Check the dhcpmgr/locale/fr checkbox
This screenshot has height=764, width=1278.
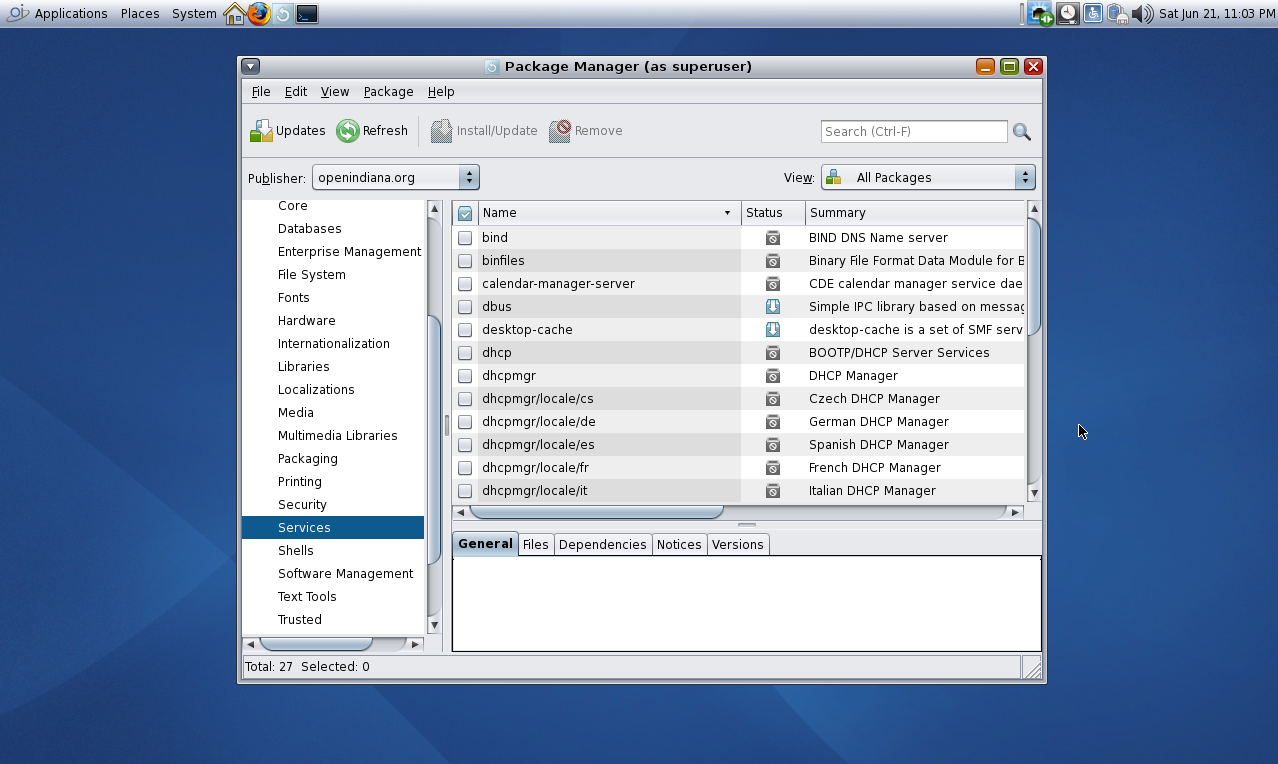click(465, 468)
